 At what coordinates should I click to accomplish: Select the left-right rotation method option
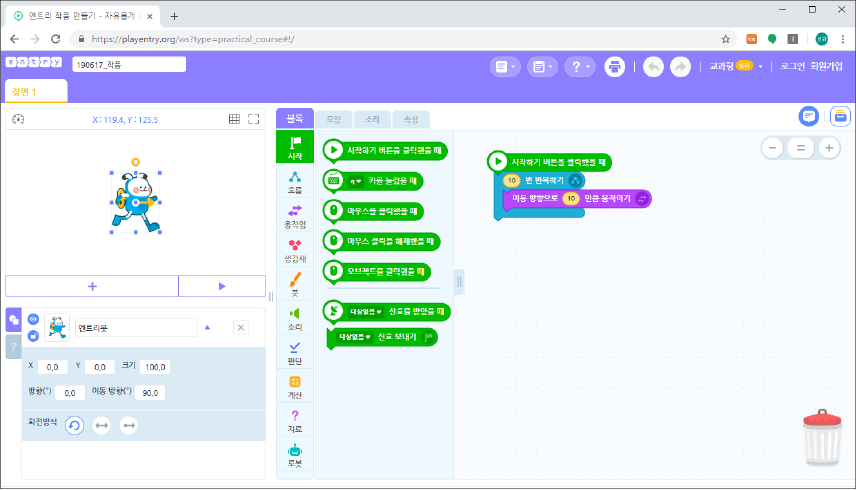click(101, 426)
